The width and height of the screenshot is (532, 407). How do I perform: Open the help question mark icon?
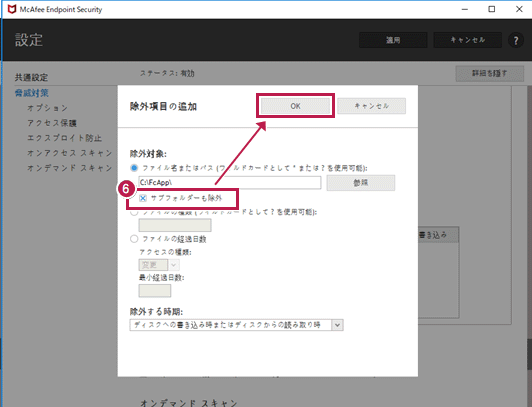pyautogui.click(x=516, y=40)
